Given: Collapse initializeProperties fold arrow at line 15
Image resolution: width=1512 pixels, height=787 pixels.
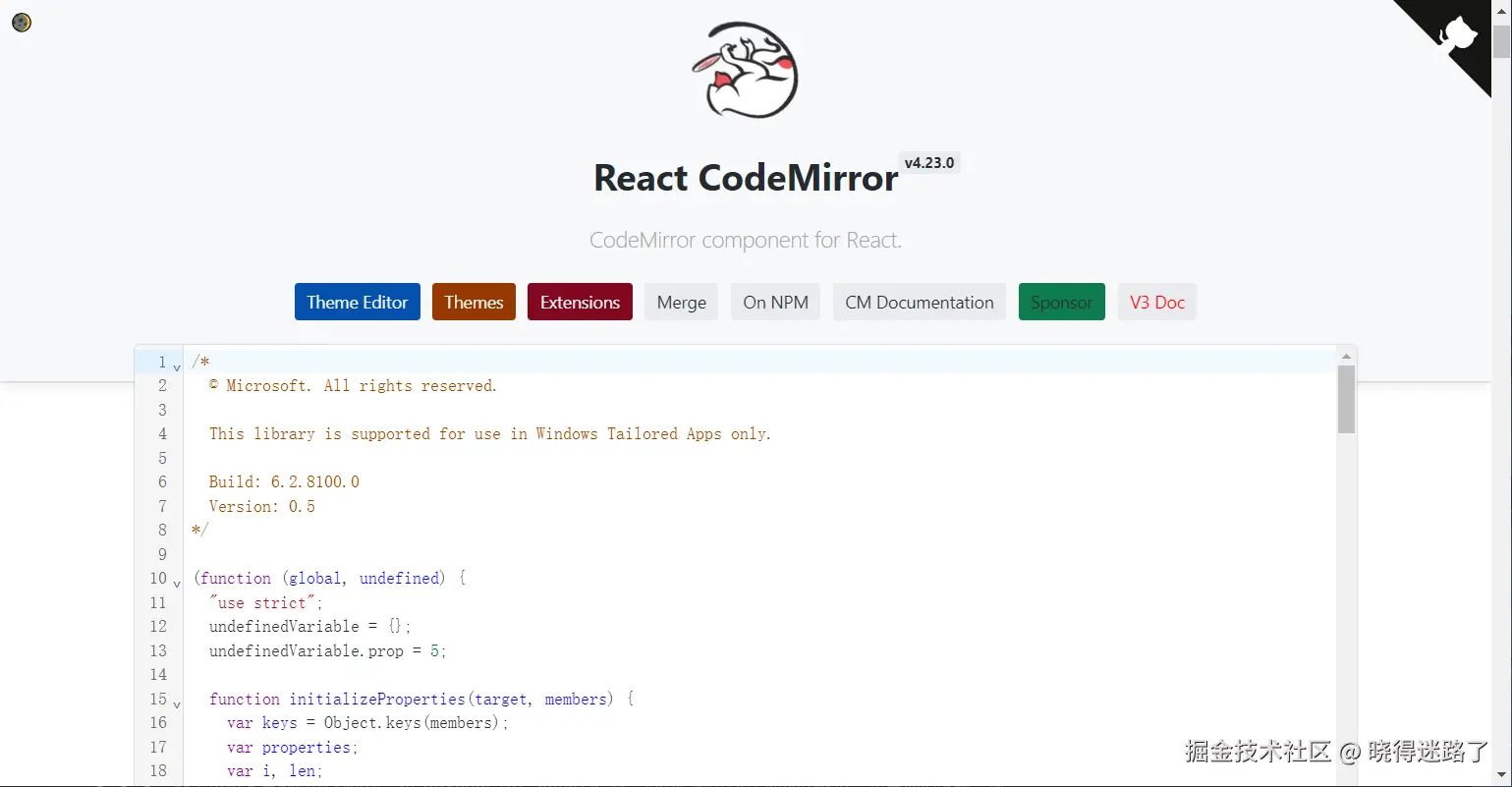Looking at the screenshot, I should point(177,703).
